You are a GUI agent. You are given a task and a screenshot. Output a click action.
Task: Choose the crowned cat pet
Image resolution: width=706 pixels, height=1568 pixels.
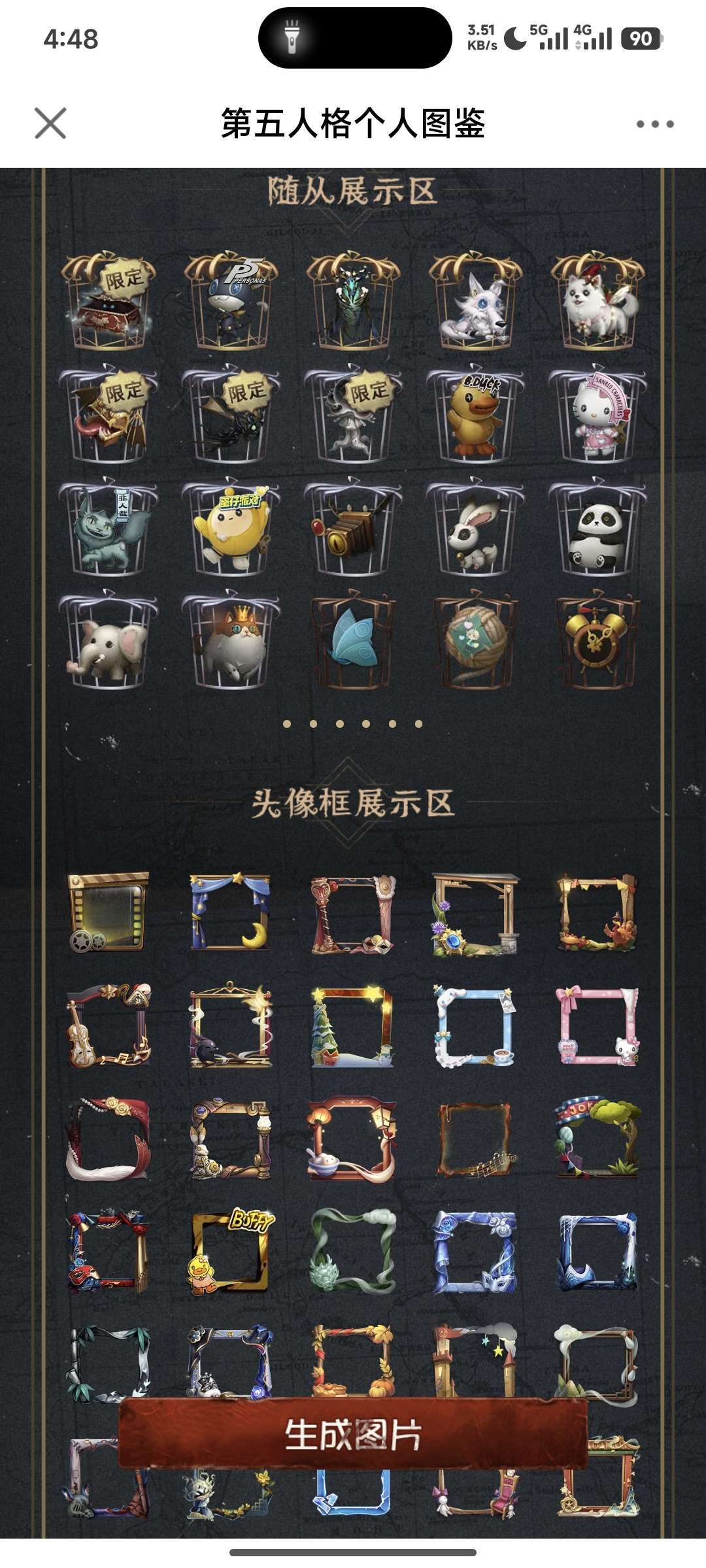point(231,640)
